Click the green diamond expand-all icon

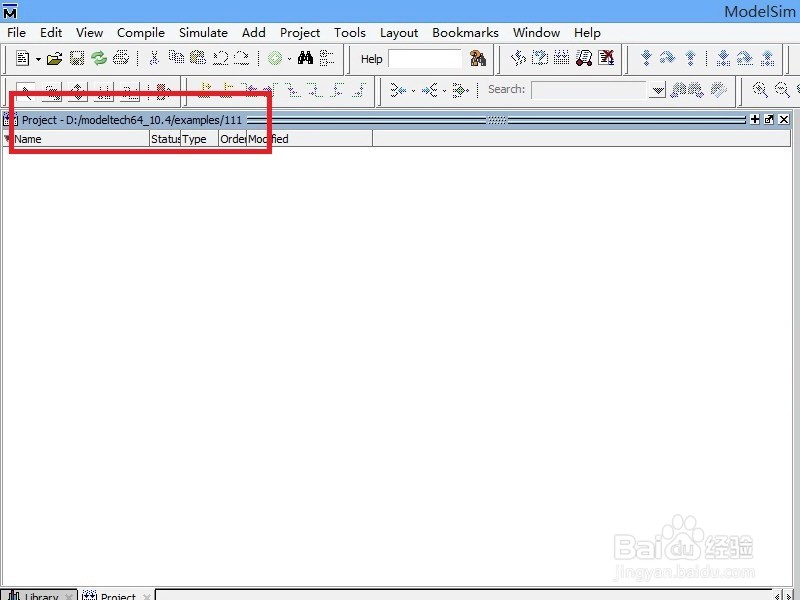coord(460,90)
